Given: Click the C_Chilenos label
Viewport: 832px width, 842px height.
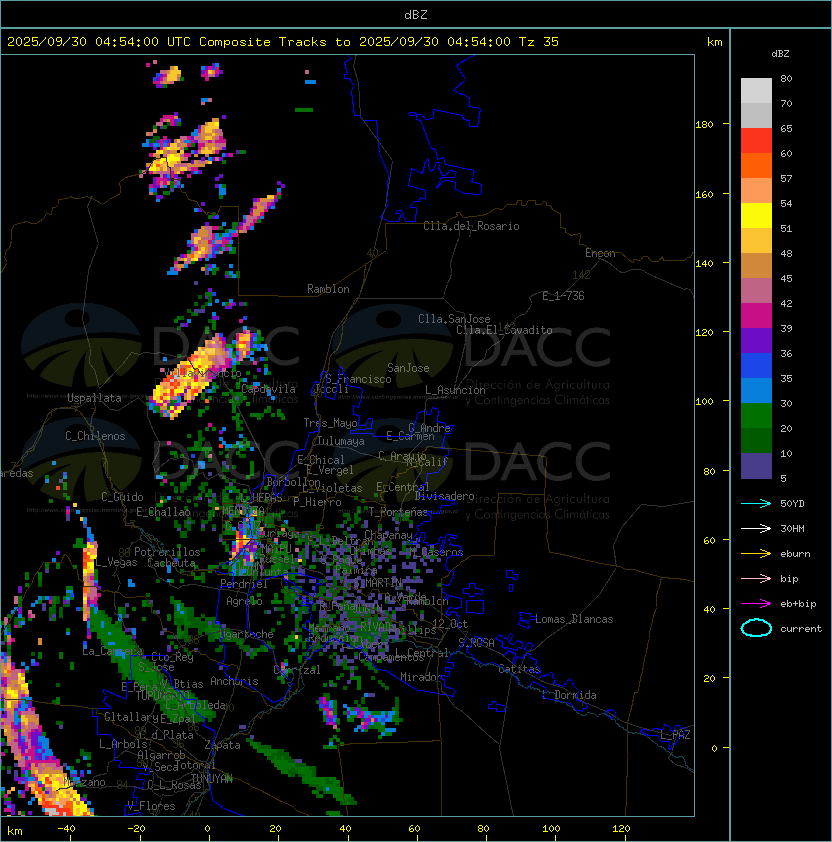Looking at the screenshot, I should (x=95, y=436).
